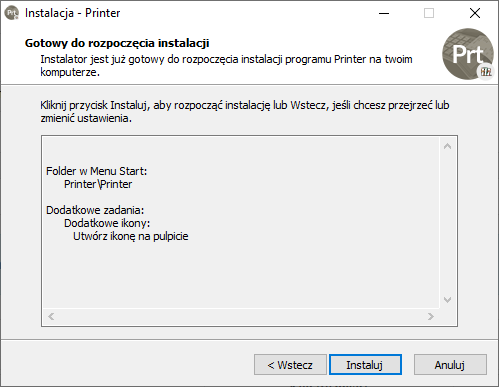Click the 'Instalacja - Printer' title bar text
The width and height of the screenshot is (499, 387).
click(x=72, y=13)
